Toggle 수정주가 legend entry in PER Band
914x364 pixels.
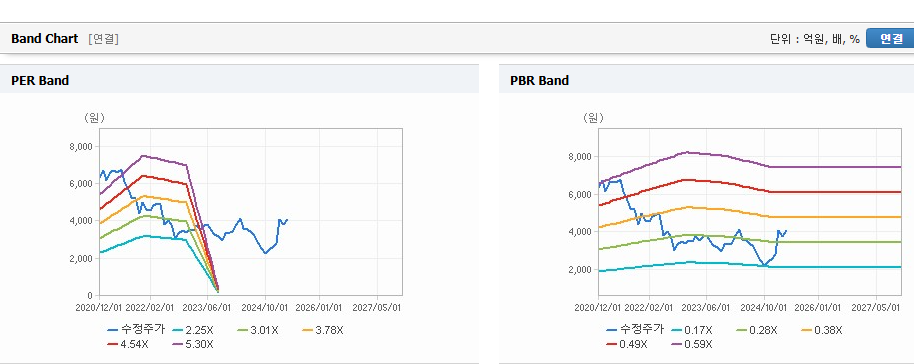pyautogui.click(x=136, y=330)
